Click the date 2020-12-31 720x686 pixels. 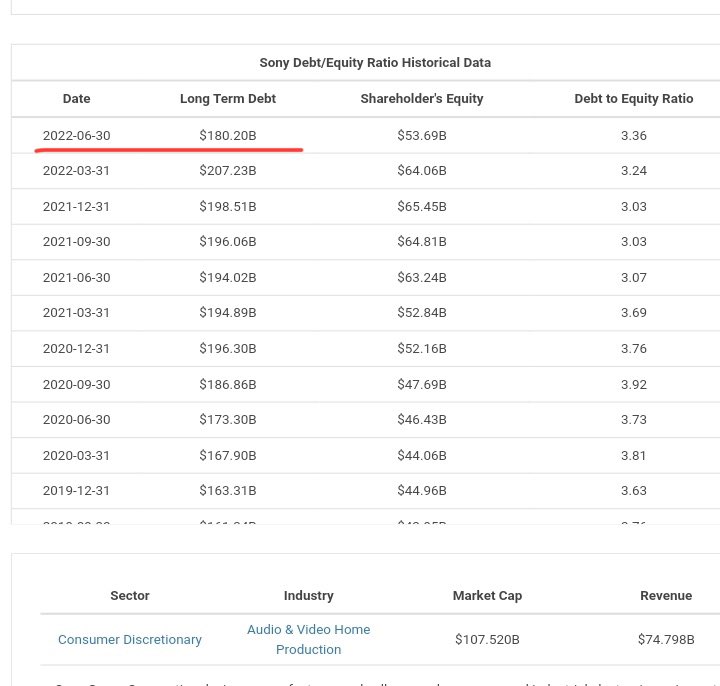pos(76,349)
